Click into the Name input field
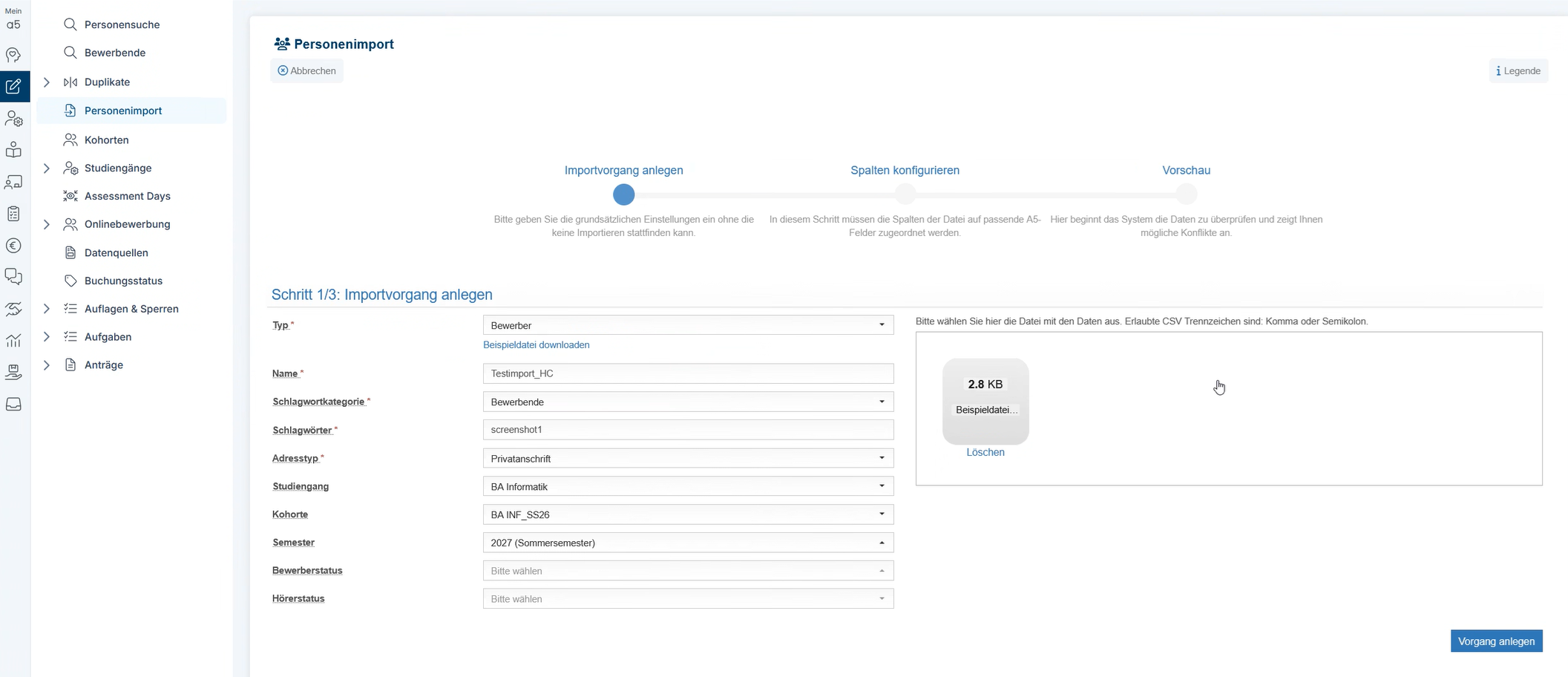Viewport: 1568px width, 677px height. 687,373
